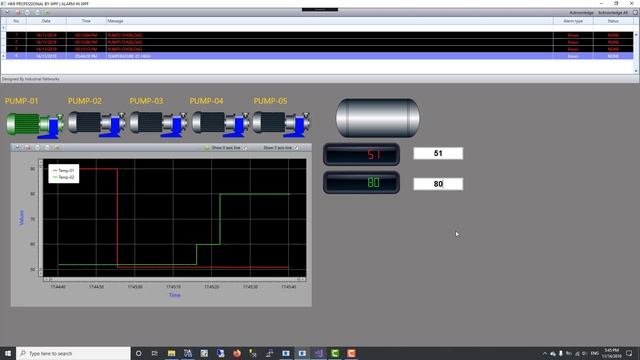This screenshot has width=640, height=360.
Task: Click the Temp-02 legend entry
Action: [64, 177]
